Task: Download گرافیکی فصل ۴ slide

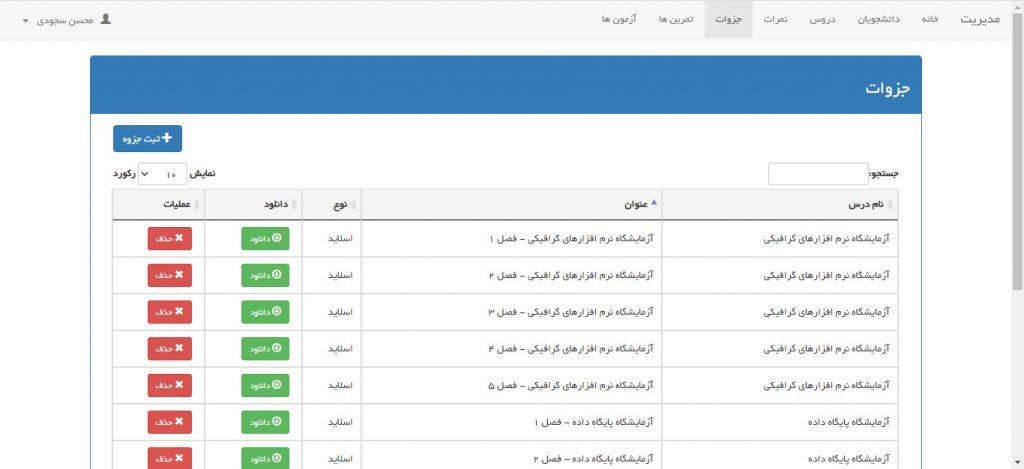Action: pyautogui.click(x=265, y=348)
